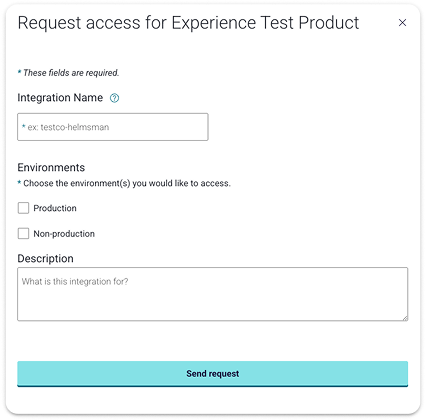Viewport: 426px width, 420px height.
Task: Grab the Description box resize handle
Action: point(405,318)
